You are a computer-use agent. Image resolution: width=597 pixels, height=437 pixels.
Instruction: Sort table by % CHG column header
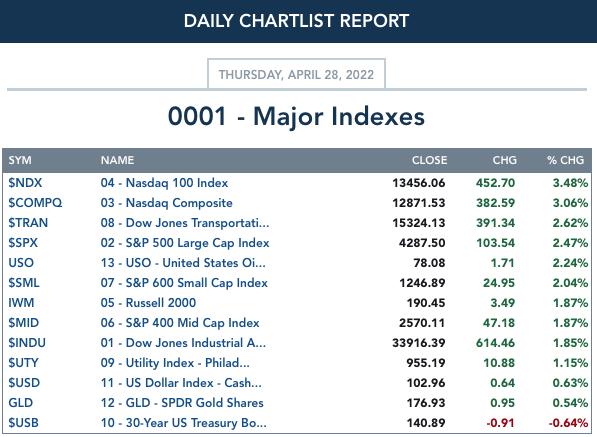(x=565, y=160)
